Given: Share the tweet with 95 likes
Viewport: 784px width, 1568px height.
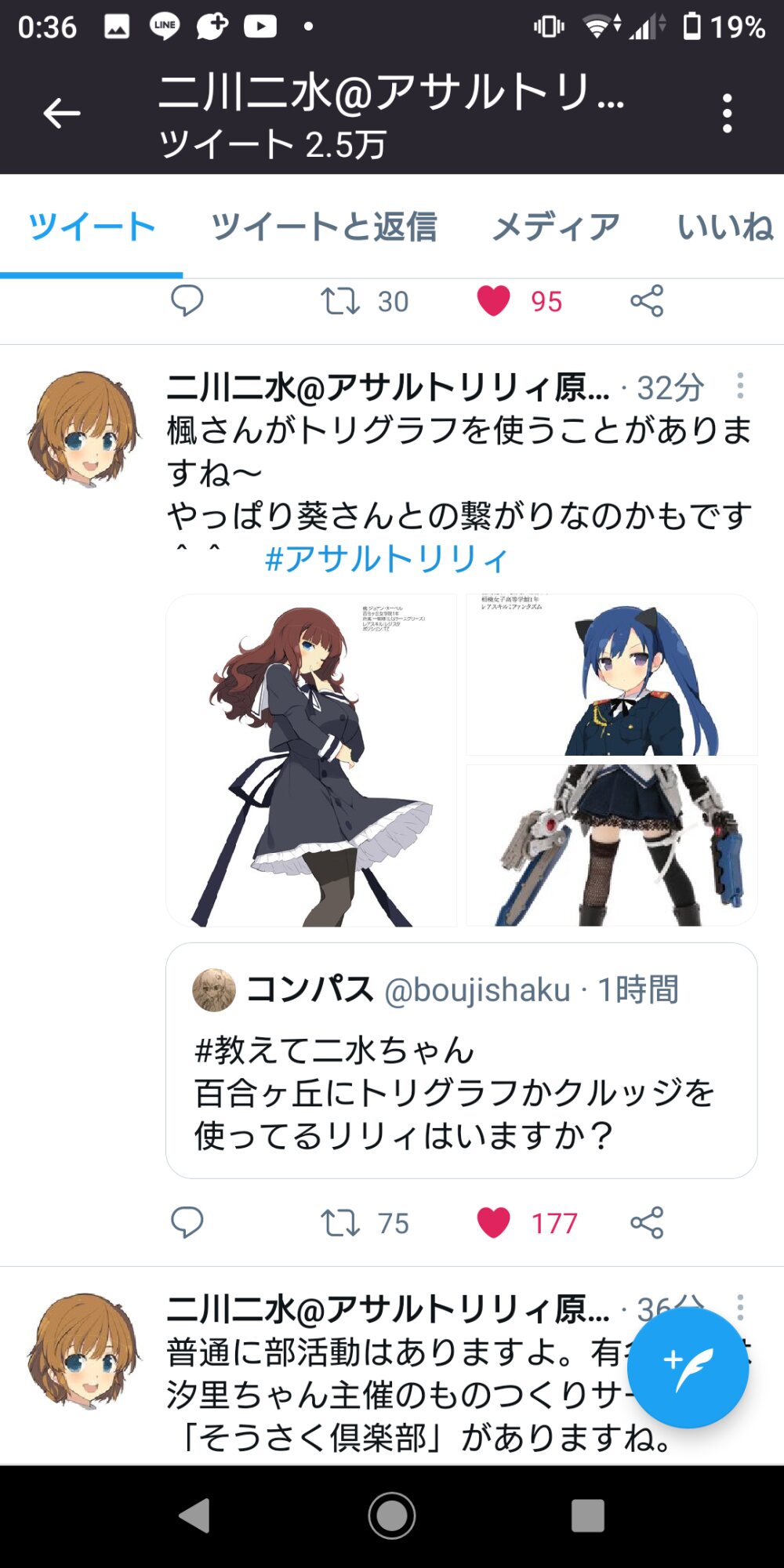Looking at the screenshot, I should tap(647, 300).
